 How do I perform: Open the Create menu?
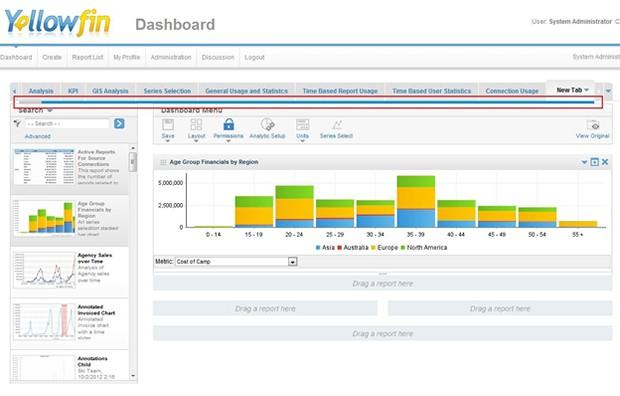click(52, 57)
